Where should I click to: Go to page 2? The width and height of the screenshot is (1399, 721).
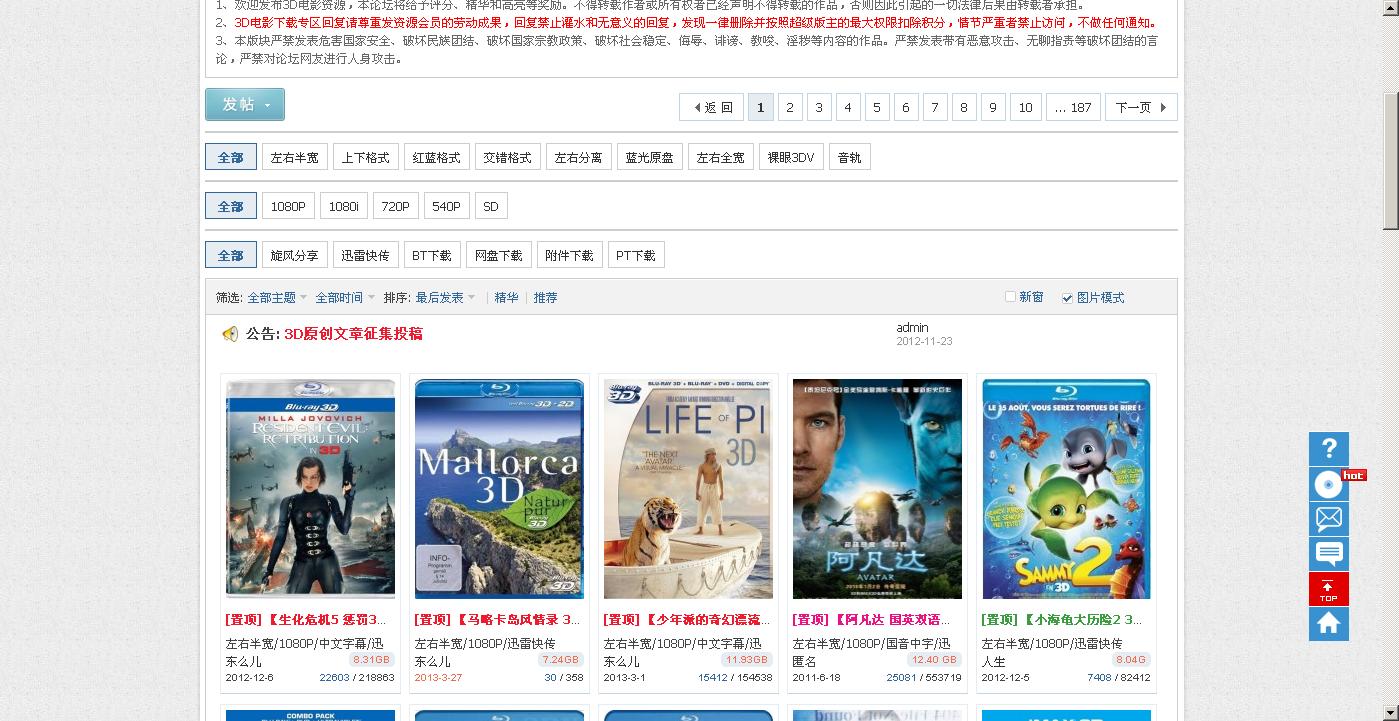[790, 107]
